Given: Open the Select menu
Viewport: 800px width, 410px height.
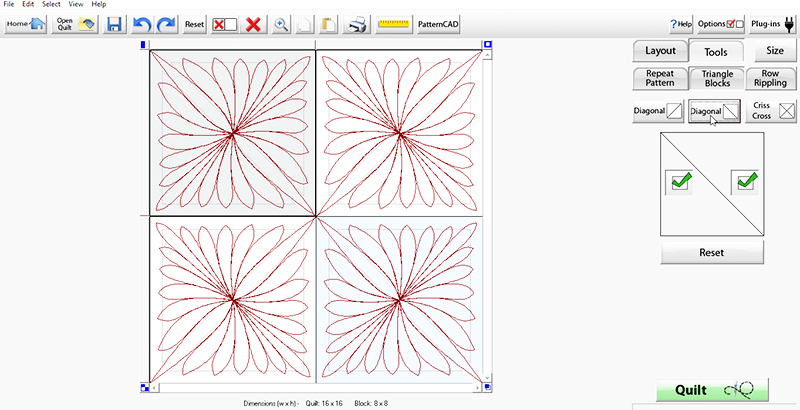Looking at the screenshot, I should [51, 4].
